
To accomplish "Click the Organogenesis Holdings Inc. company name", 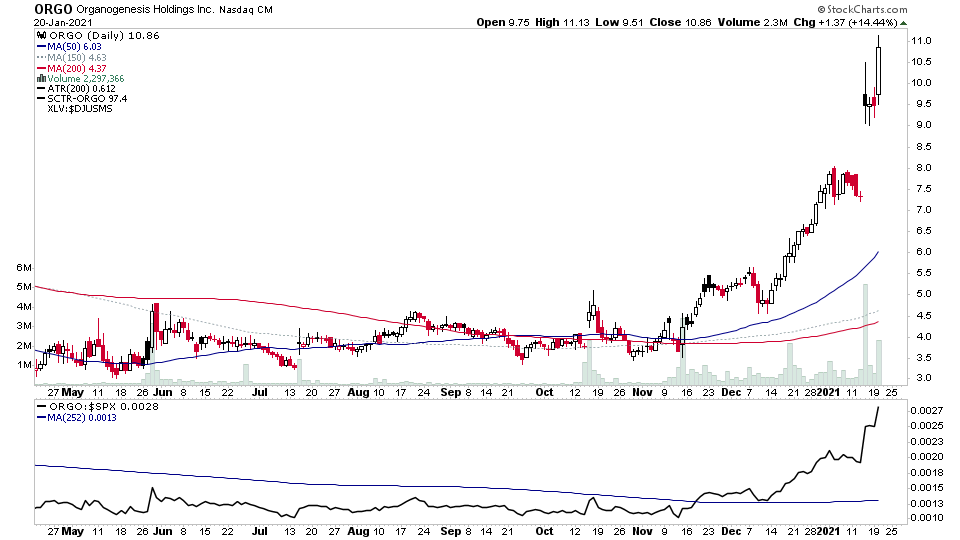I will (144, 10).
